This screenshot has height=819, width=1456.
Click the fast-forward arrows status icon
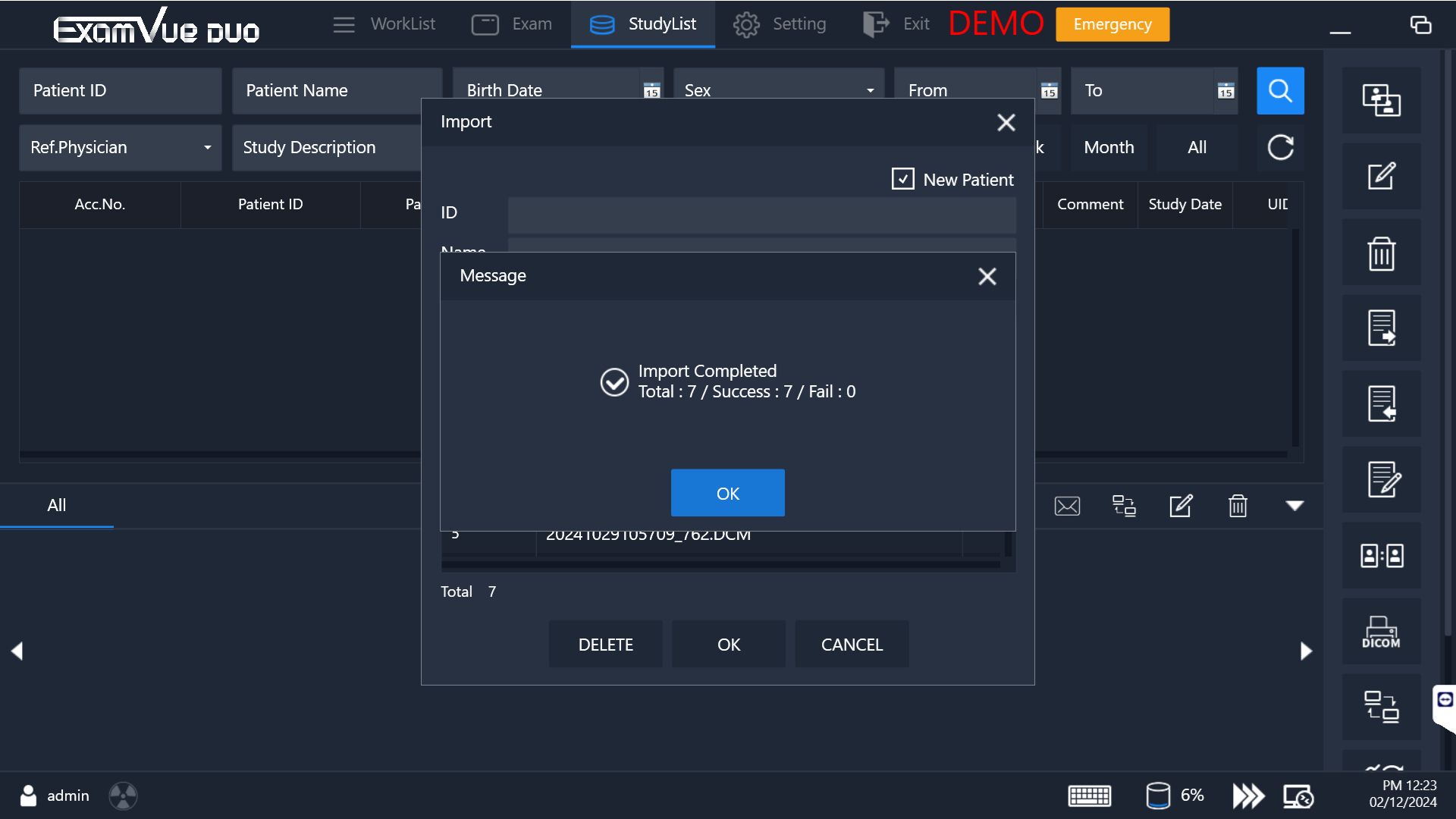(1248, 795)
